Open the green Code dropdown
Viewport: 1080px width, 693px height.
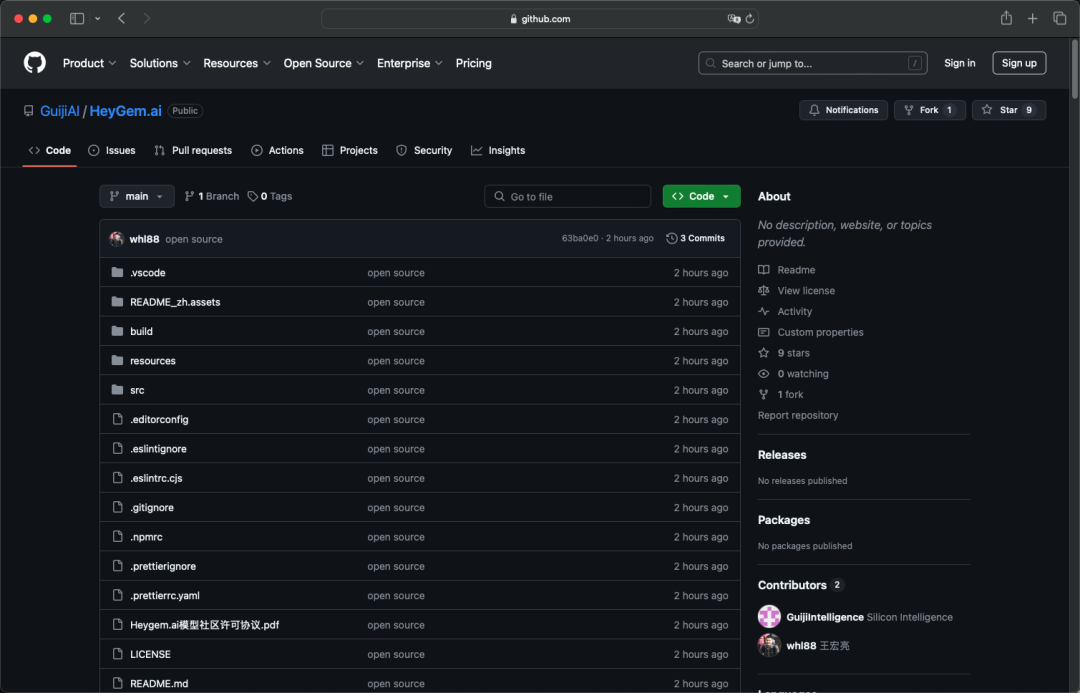701,196
